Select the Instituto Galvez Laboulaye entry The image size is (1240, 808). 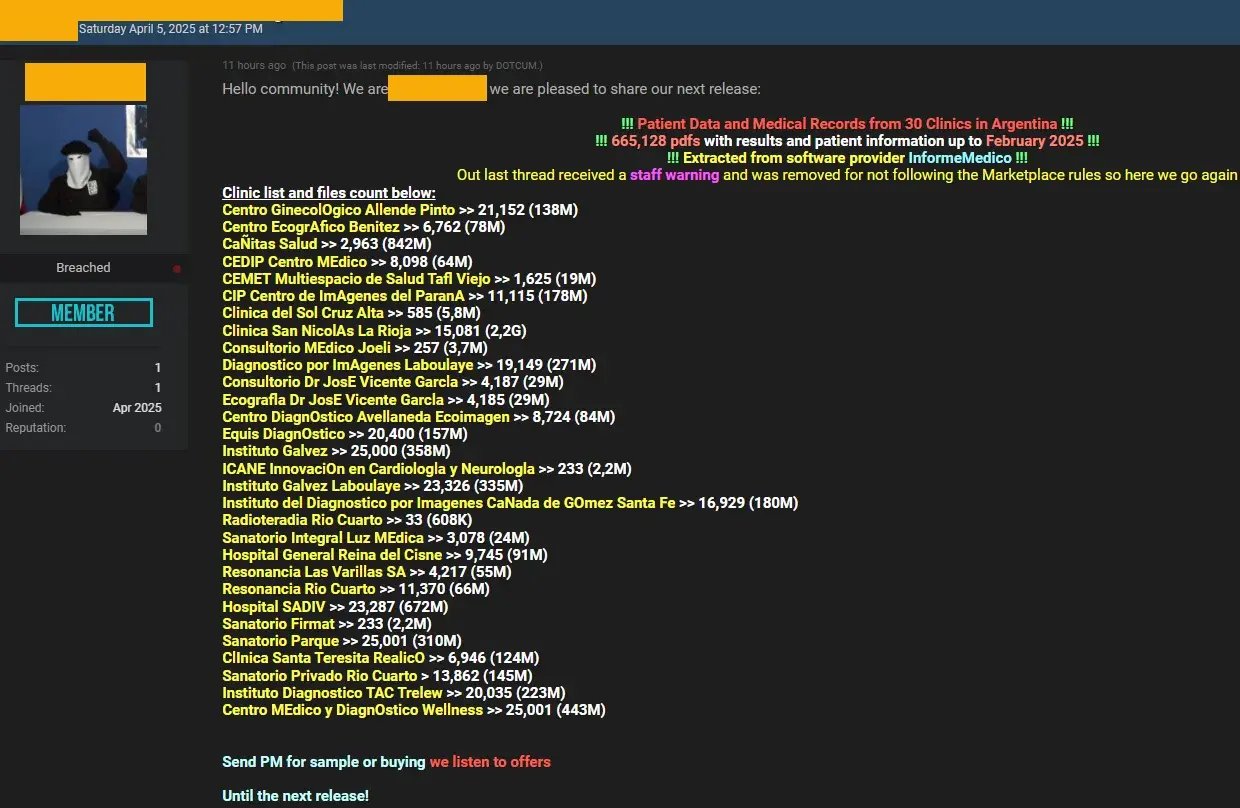(x=311, y=486)
